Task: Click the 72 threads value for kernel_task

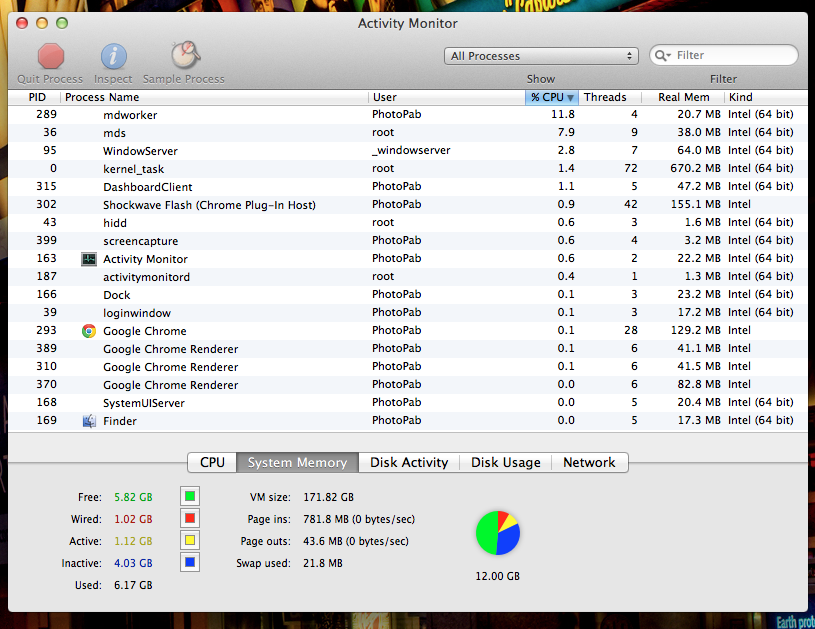Action: coord(630,168)
